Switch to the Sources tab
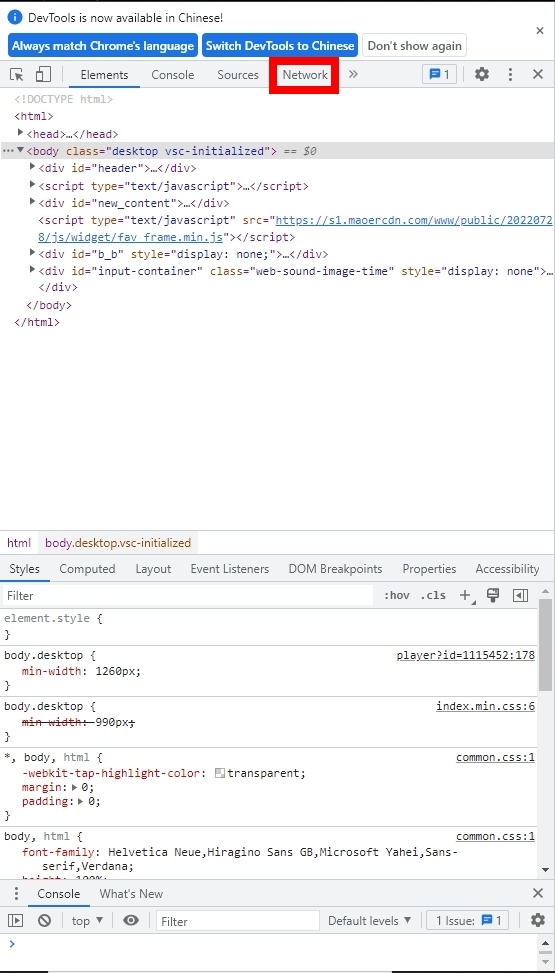Image resolution: width=555 pixels, height=973 pixels. click(x=238, y=75)
